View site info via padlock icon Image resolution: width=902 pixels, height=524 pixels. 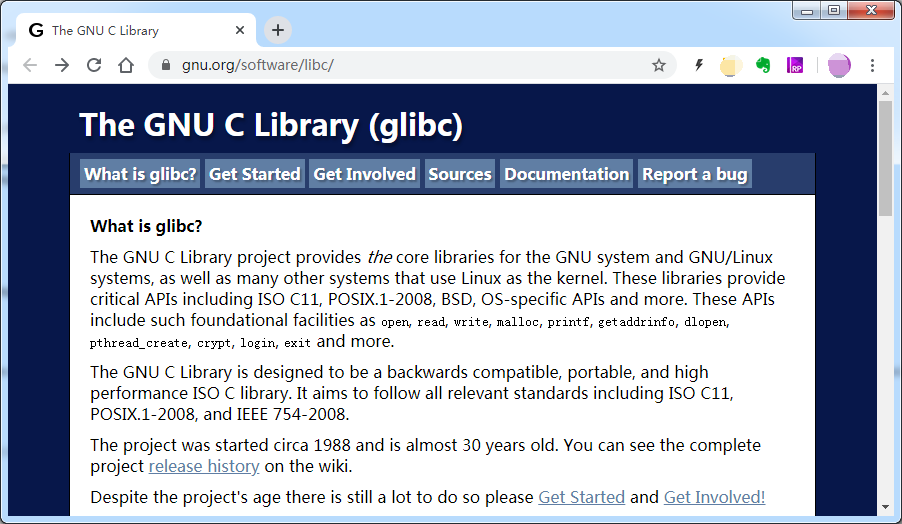coord(166,65)
